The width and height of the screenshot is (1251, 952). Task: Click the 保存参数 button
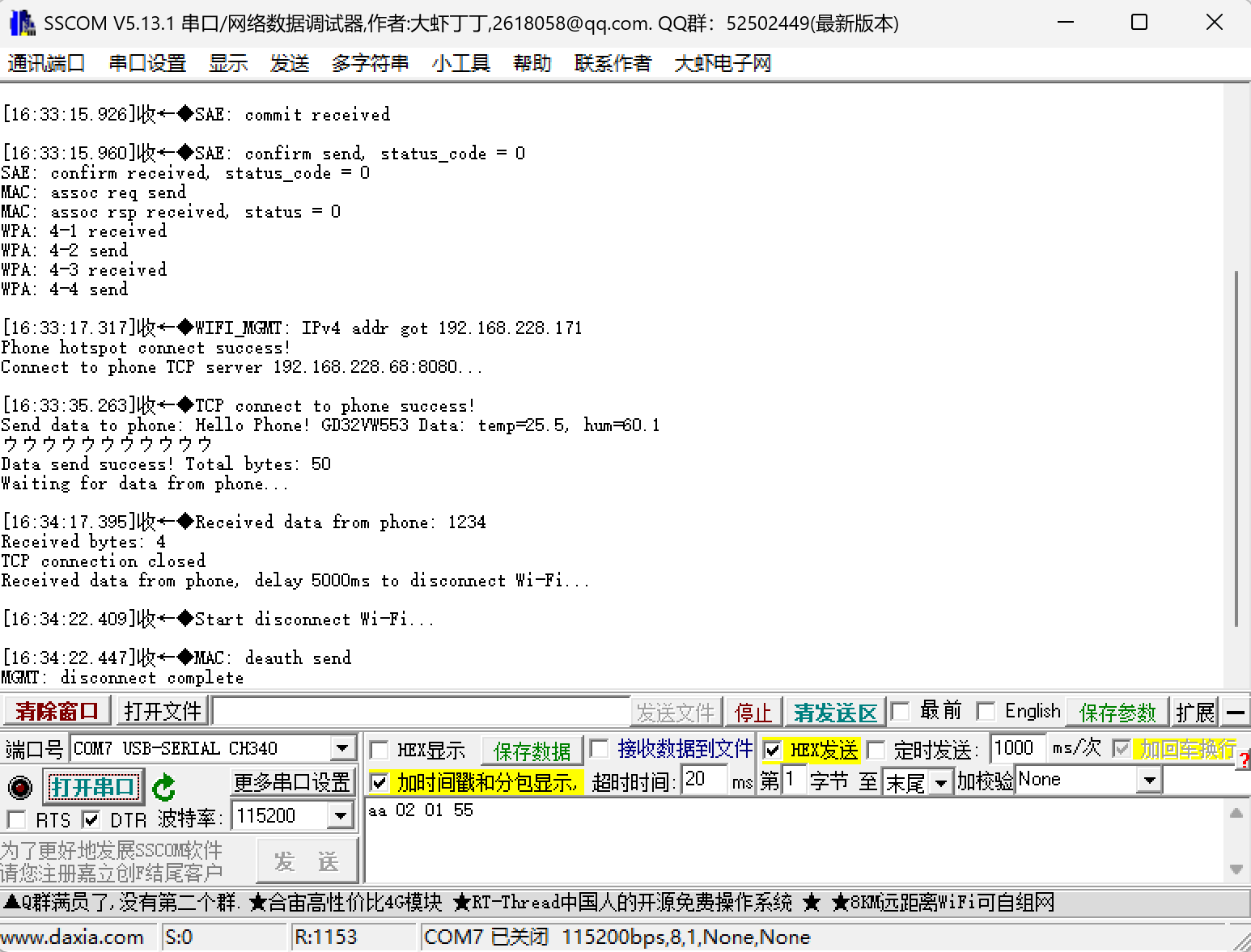coord(1117,713)
